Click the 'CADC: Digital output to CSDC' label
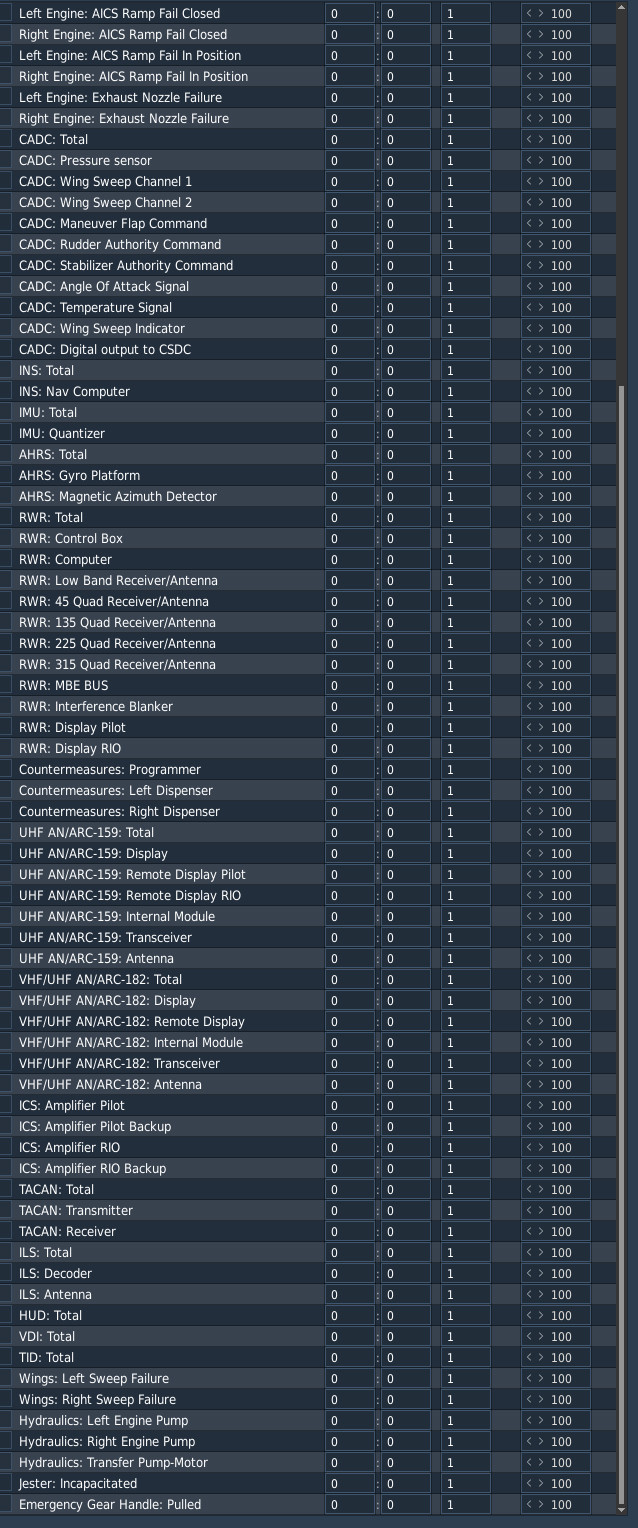 [x=105, y=349]
